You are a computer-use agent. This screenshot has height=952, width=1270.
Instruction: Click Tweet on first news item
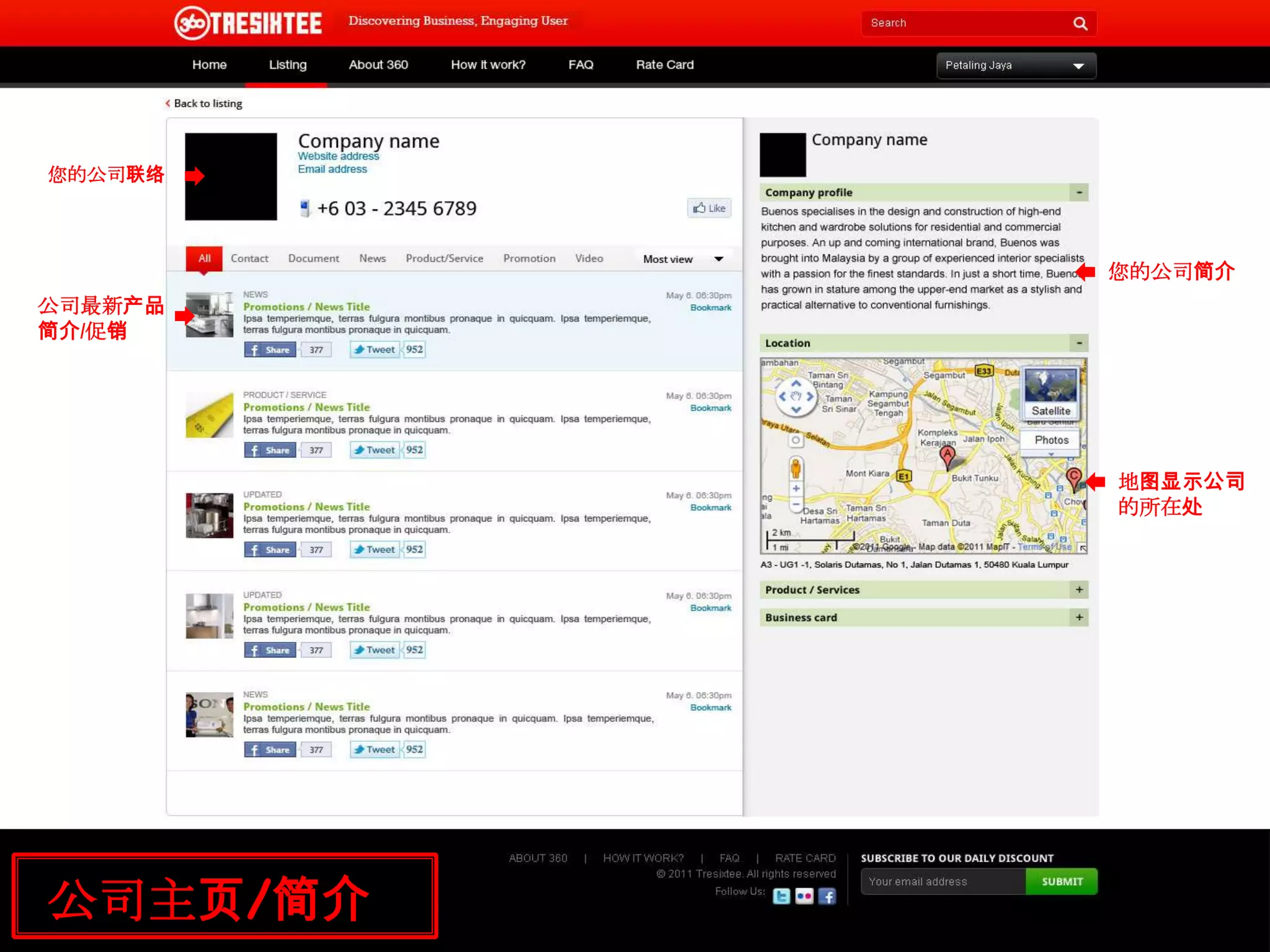pyautogui.click(x=375, y=350)
